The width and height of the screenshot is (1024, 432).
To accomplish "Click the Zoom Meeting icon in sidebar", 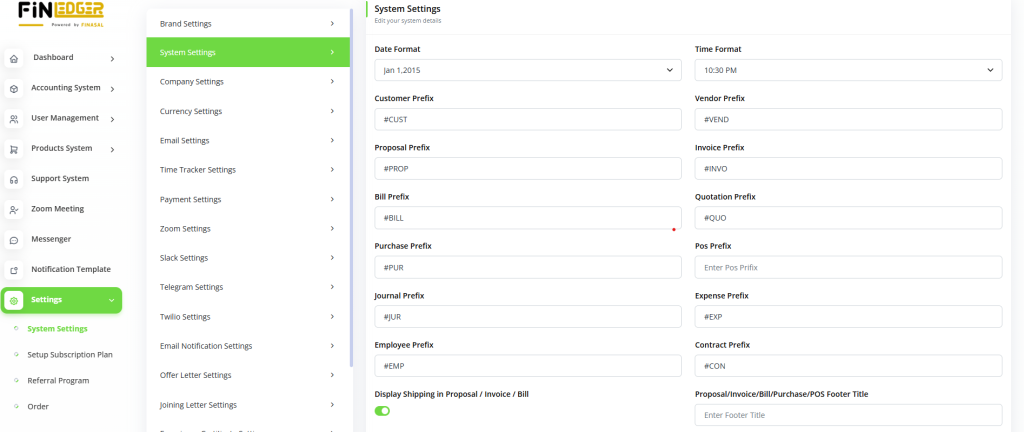I will (x=14, y=210).
